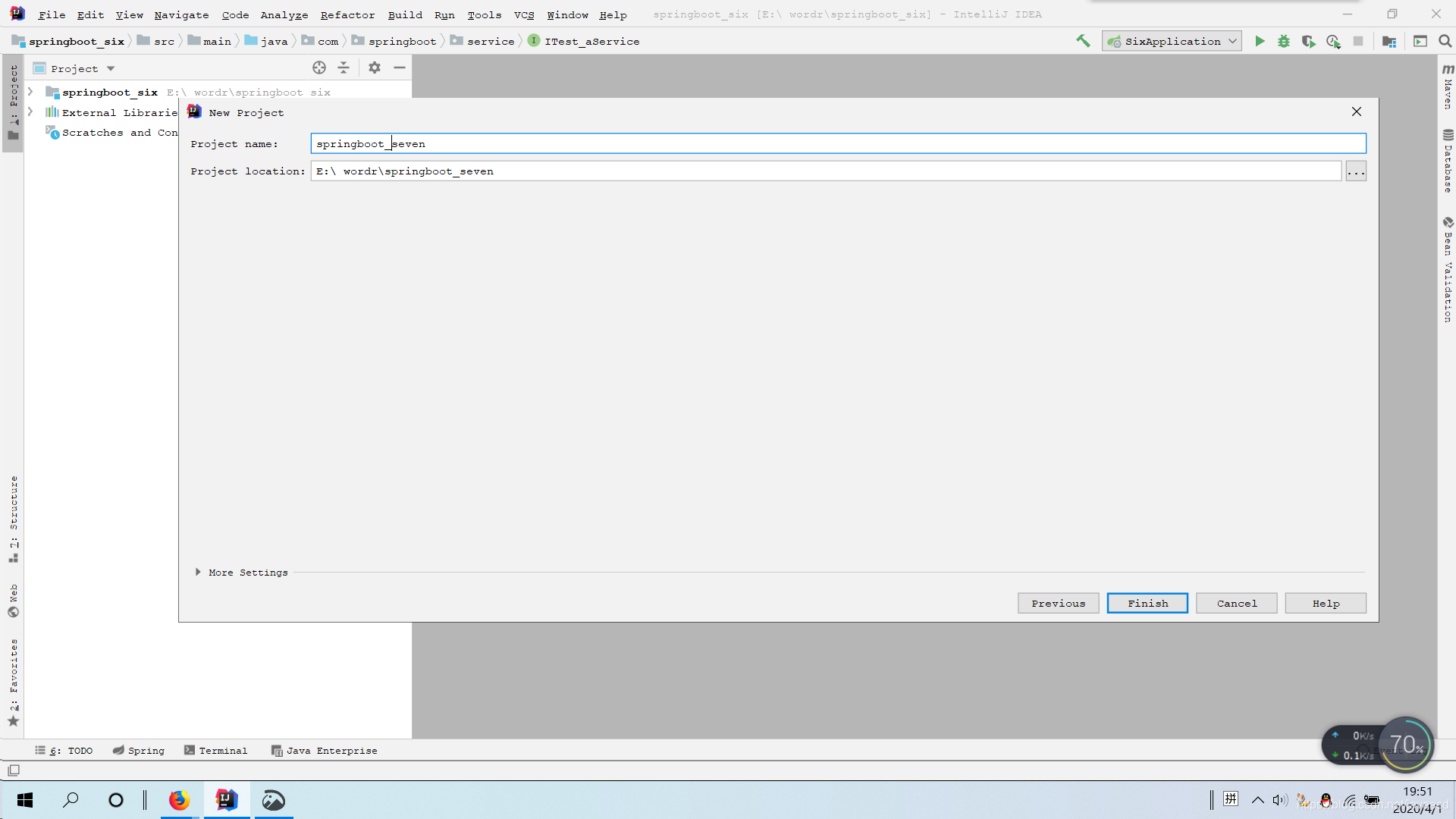Screen dimensions: 1456x819
Task: Open the Java Enterprise tool window
Action: coord(324,750)
